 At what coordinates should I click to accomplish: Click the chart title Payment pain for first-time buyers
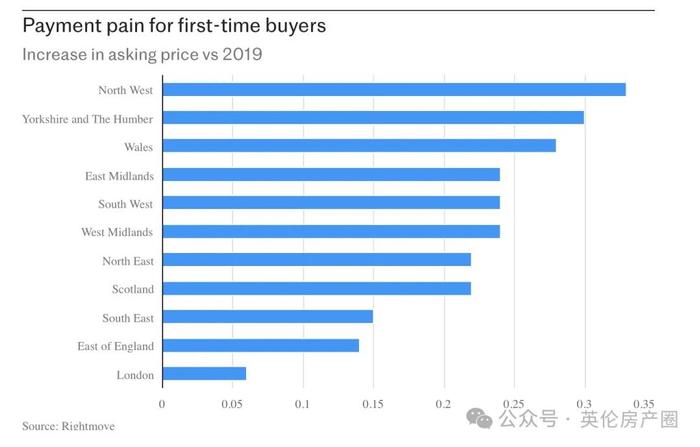pos(174,25)
